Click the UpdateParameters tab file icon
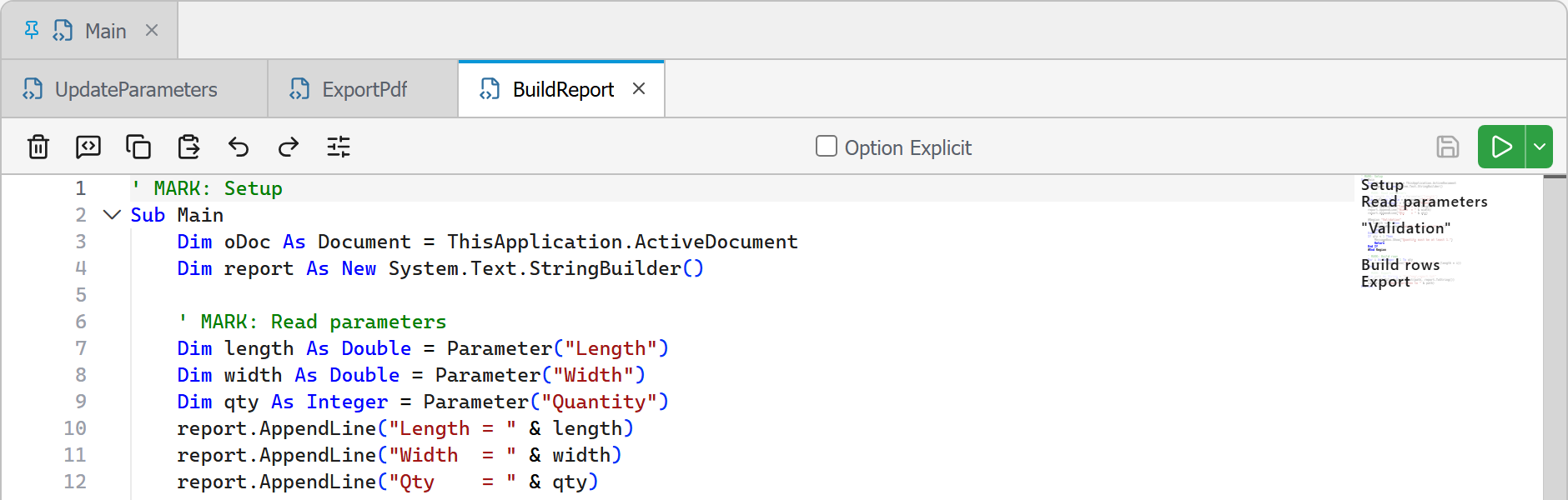Screen dimensions: 1568x500 click(33, 89)
